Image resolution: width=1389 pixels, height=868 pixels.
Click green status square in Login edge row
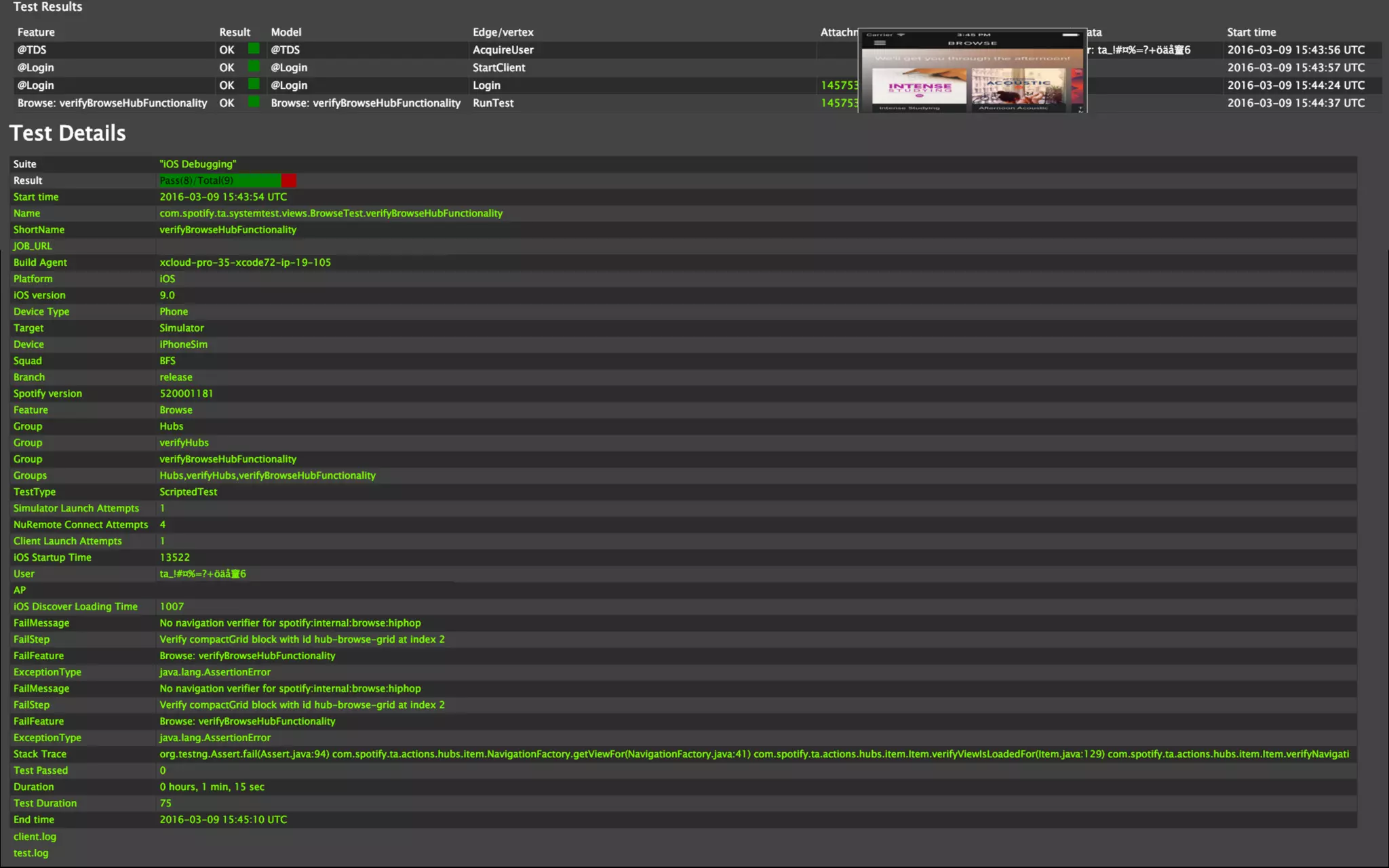pyautogui.click(x=254, y=84)
